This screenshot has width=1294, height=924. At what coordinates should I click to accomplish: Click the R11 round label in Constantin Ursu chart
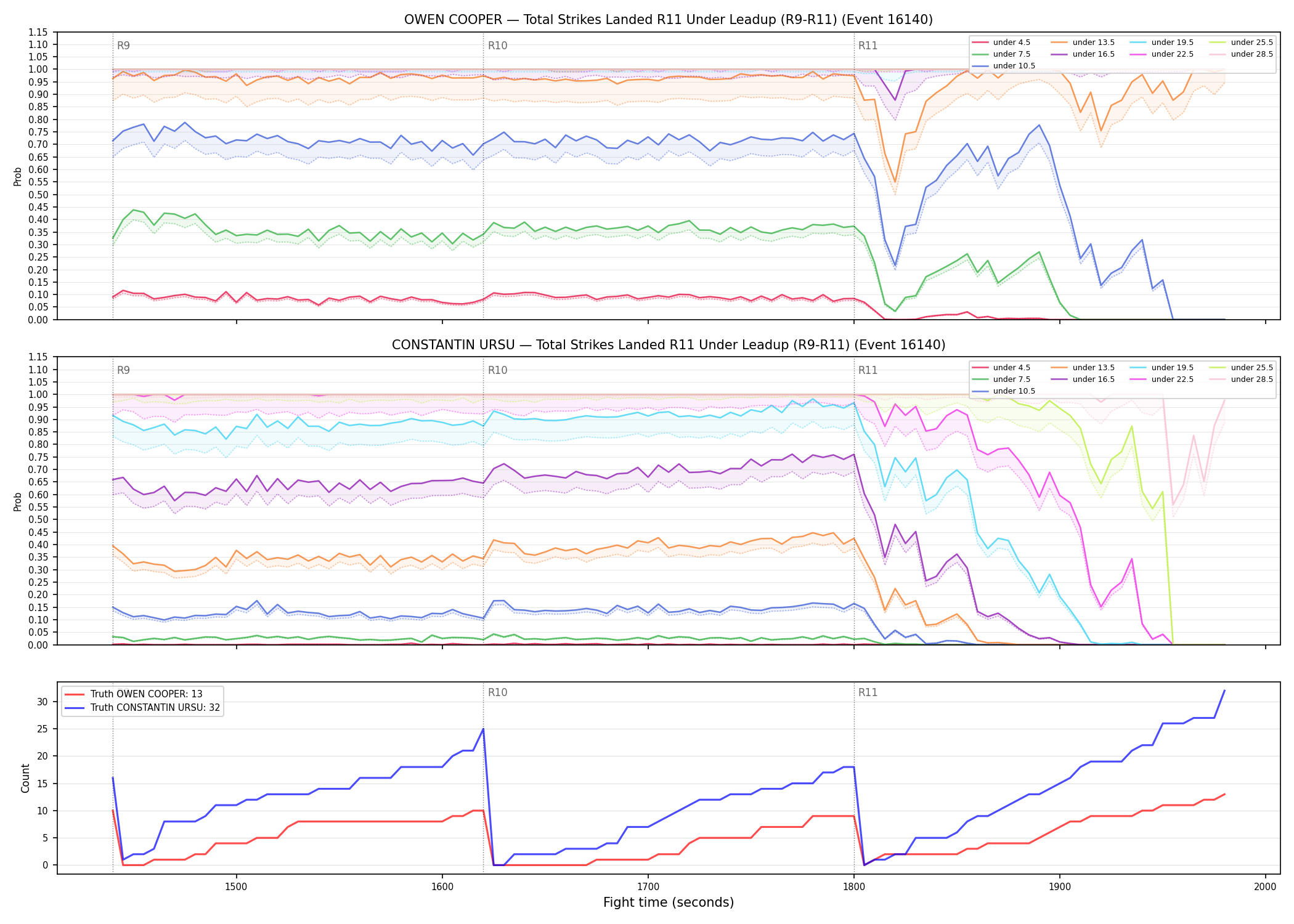point(868,370)
